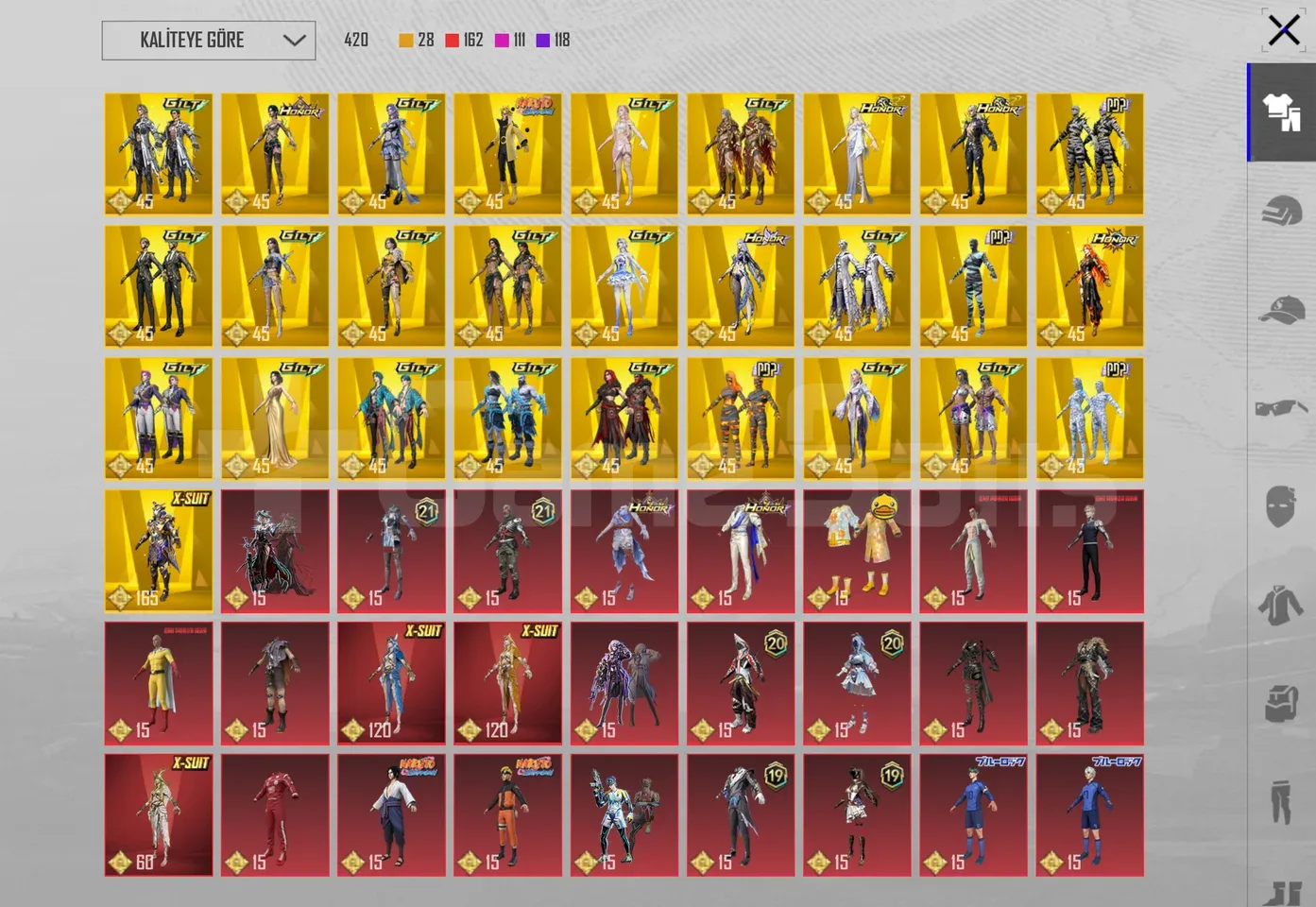Open the outfits category icon in sidebar
This screenshot has height=907, width=1316.
1282,112
